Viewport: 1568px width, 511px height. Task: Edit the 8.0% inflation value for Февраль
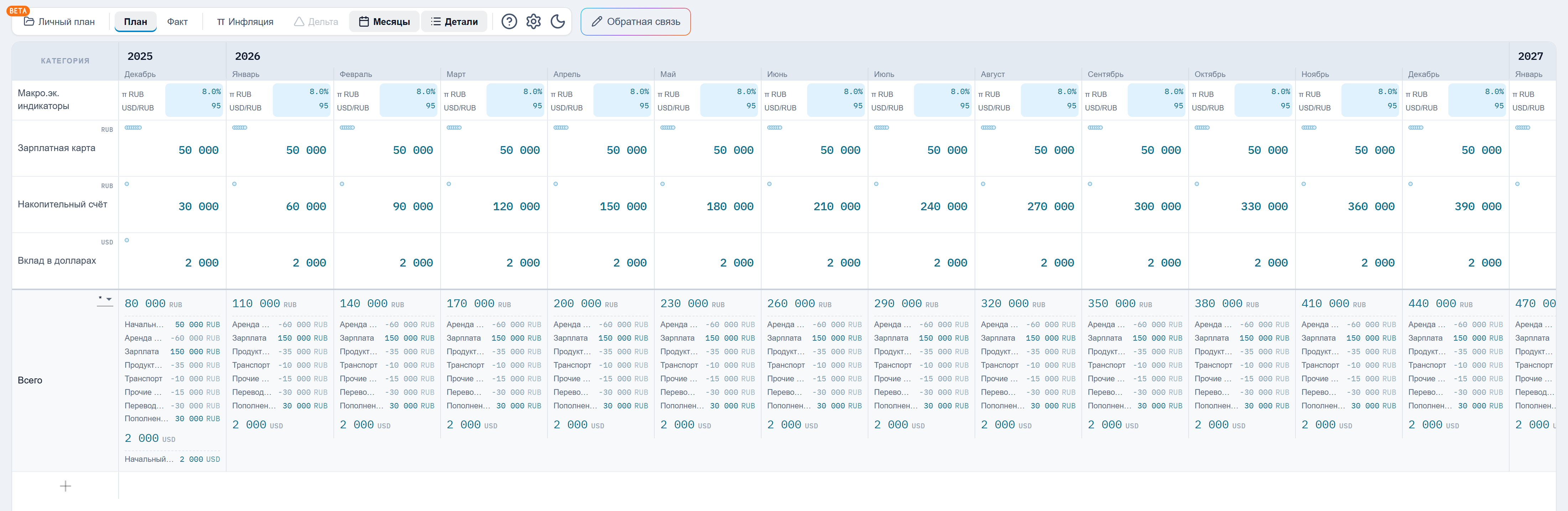point(425,92)
